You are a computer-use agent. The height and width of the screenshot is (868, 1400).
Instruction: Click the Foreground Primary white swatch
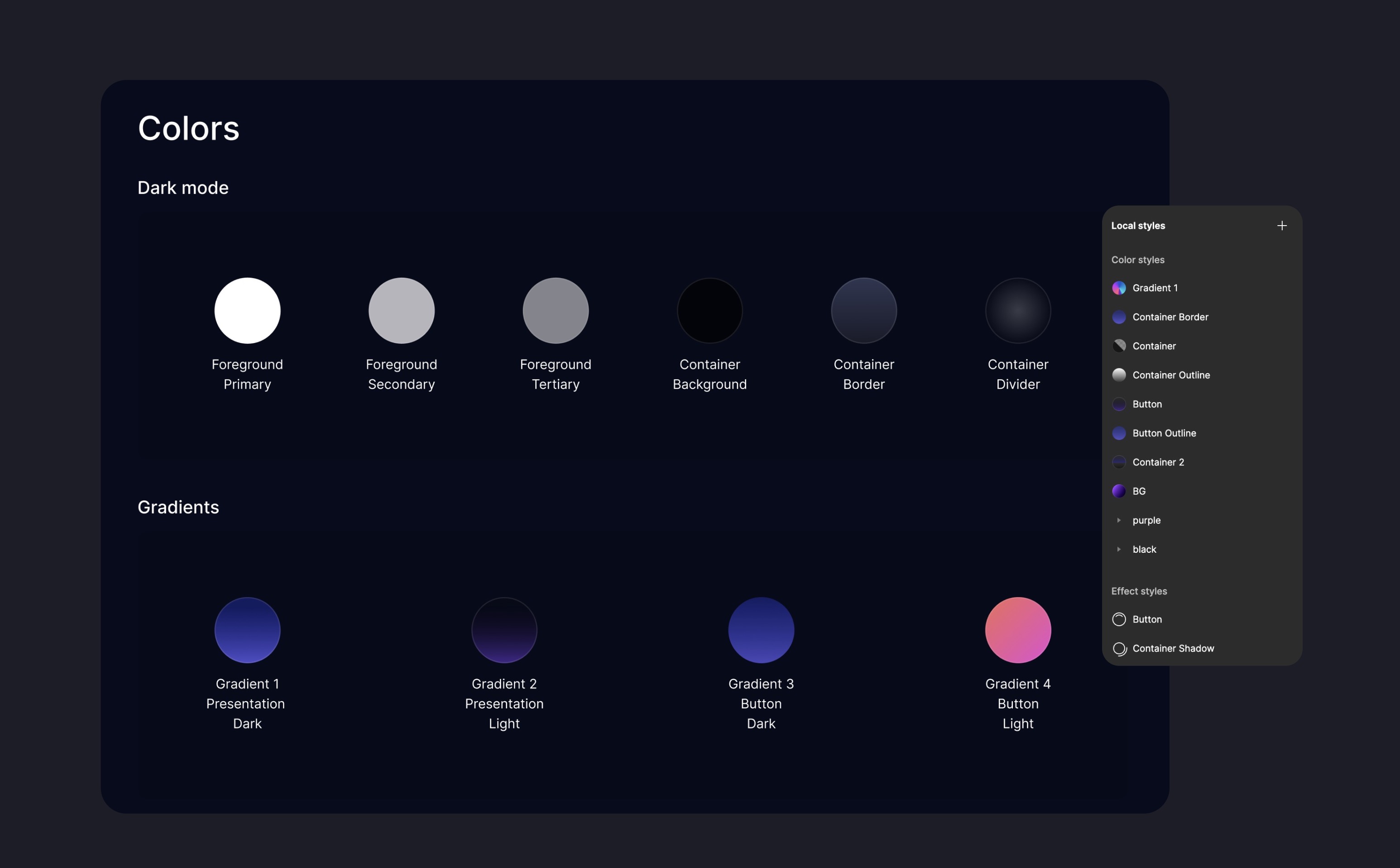[x=247, y=311]
